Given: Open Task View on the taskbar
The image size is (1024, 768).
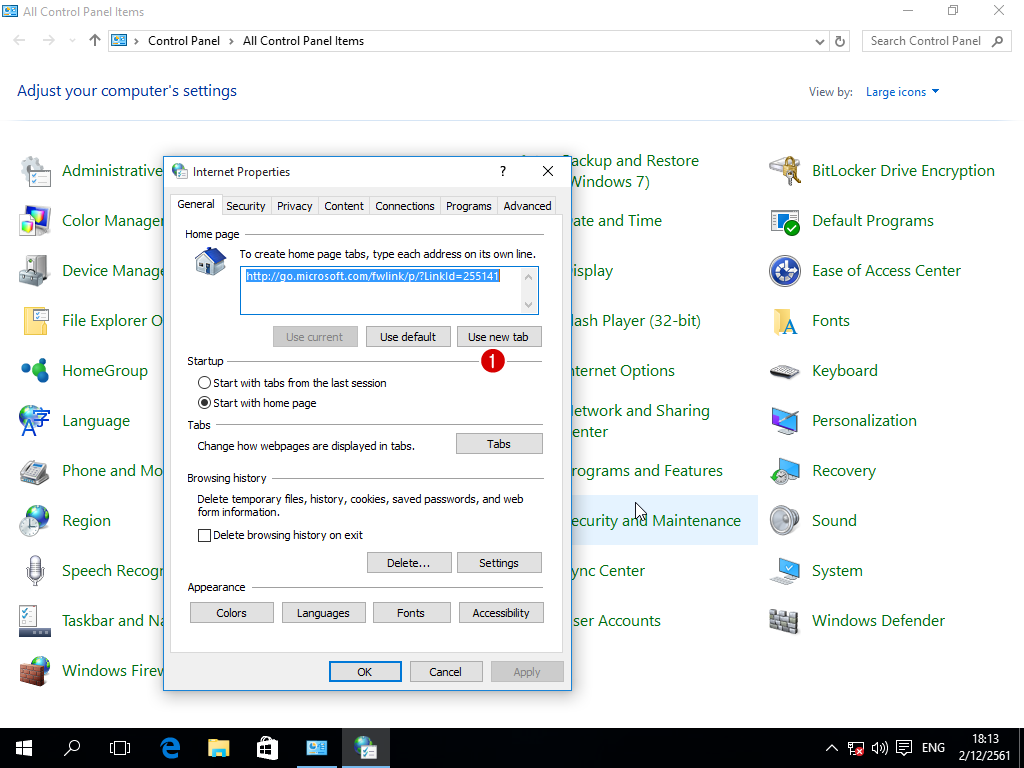Looking at the screenshot, I should point(120,748).
